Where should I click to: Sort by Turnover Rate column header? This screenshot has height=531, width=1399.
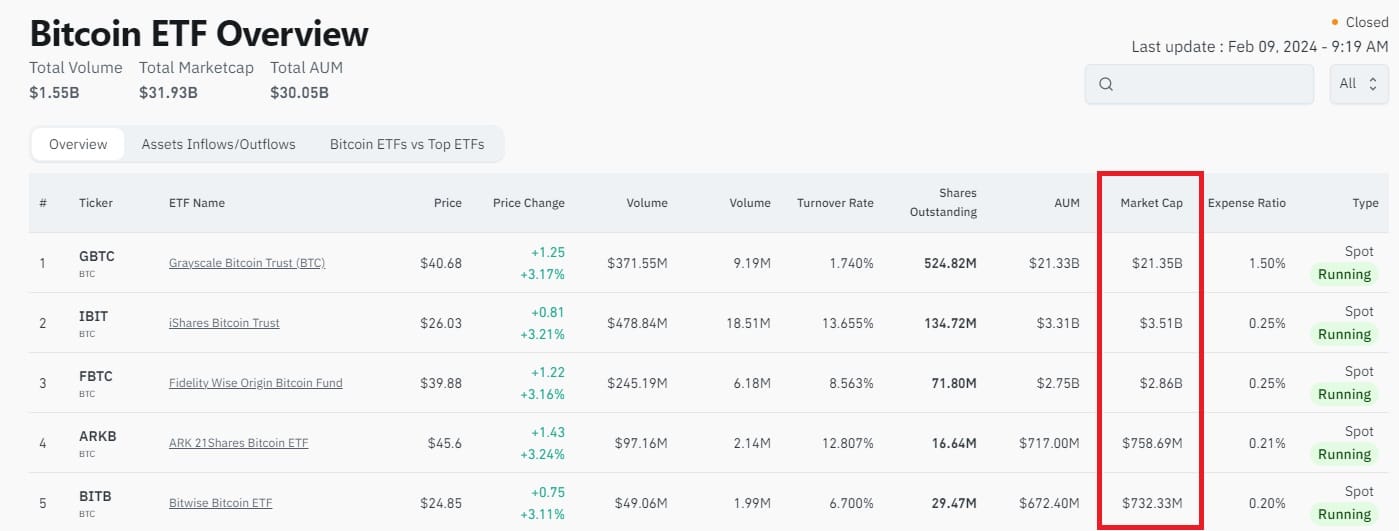coord(835,203)
